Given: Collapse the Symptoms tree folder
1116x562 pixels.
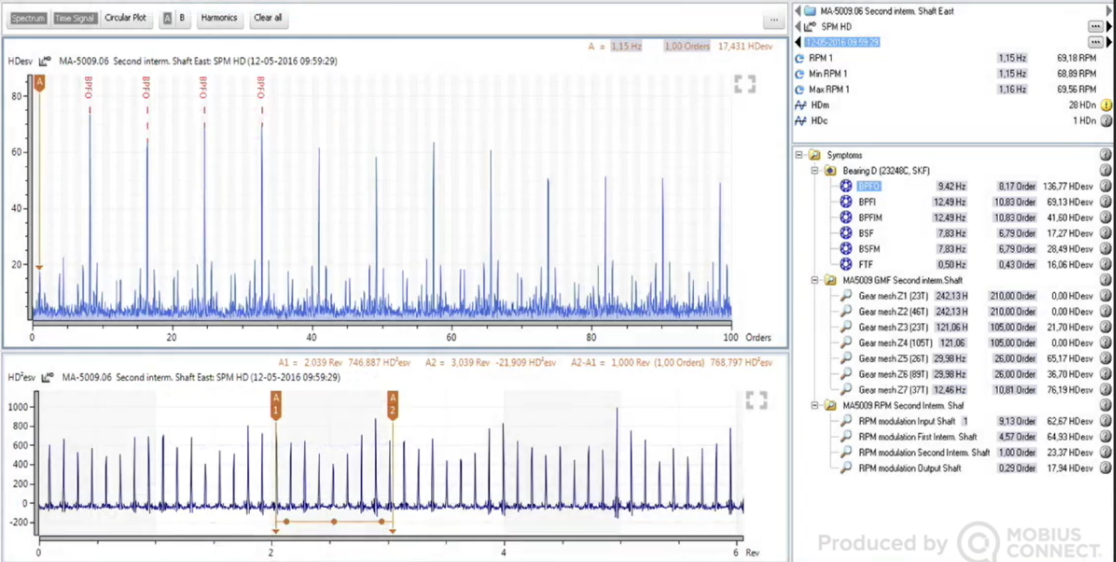Looking at the screenshot, I should pyautogui.click(x=799, y=155).
